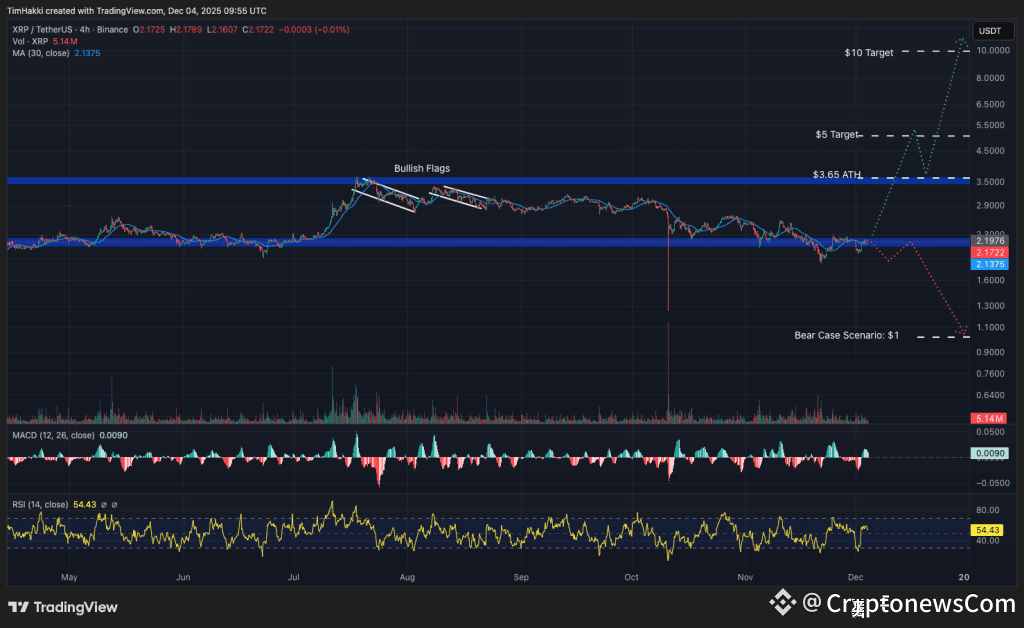
Task: Click the $10 Target label on the chart
Action: coord(867,52)
